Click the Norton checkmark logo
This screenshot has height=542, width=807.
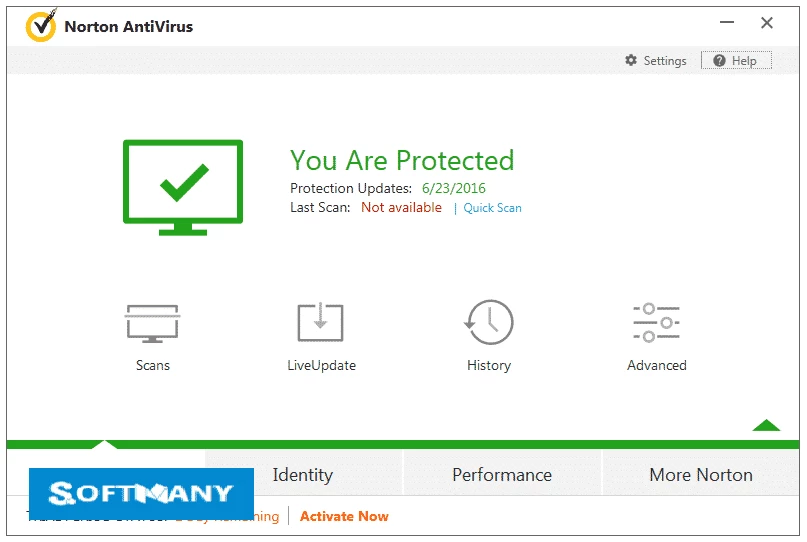click(41, 26)
